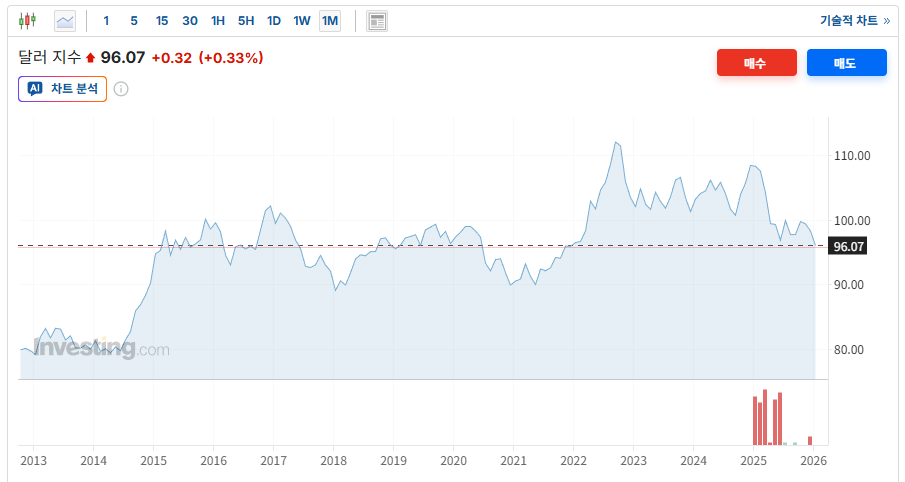Switch to 1D interval
Screen dimensions: 905x482
274,21
